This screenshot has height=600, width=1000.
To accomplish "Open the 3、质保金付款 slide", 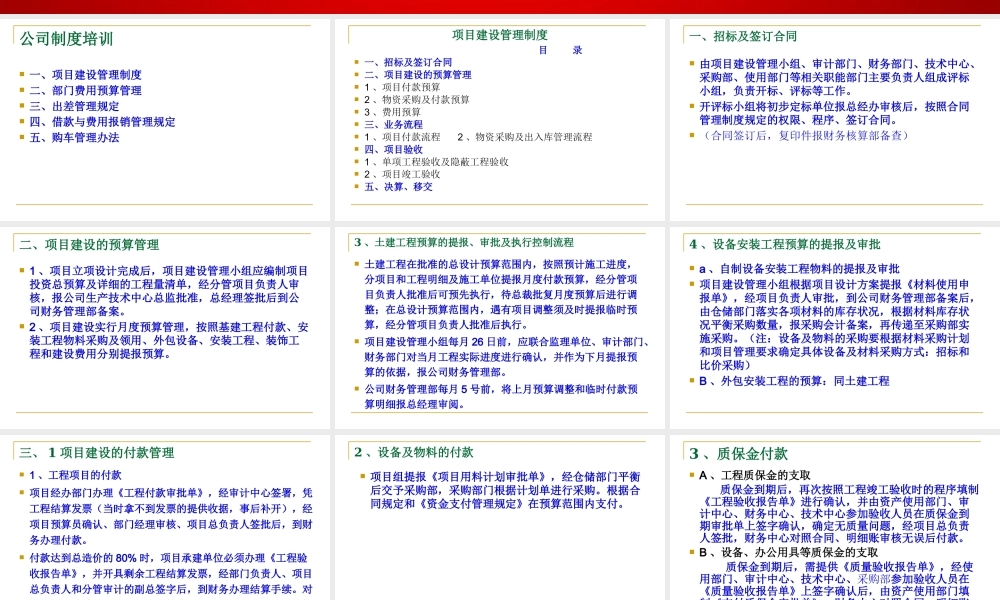I will coord(834,517).
